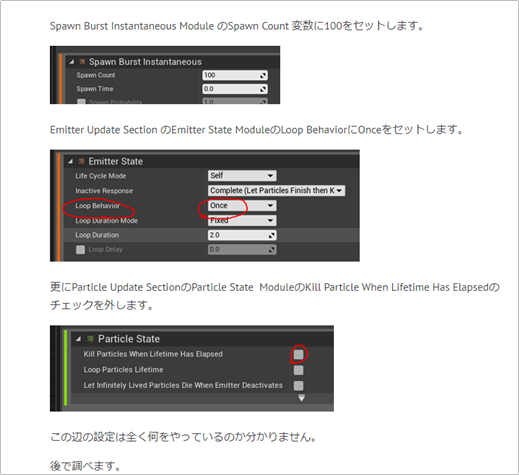Image resolution: width=519 pixels, height=475 pixels.
Task: Click the Loop Behavior label
Action: coord(97,206)
